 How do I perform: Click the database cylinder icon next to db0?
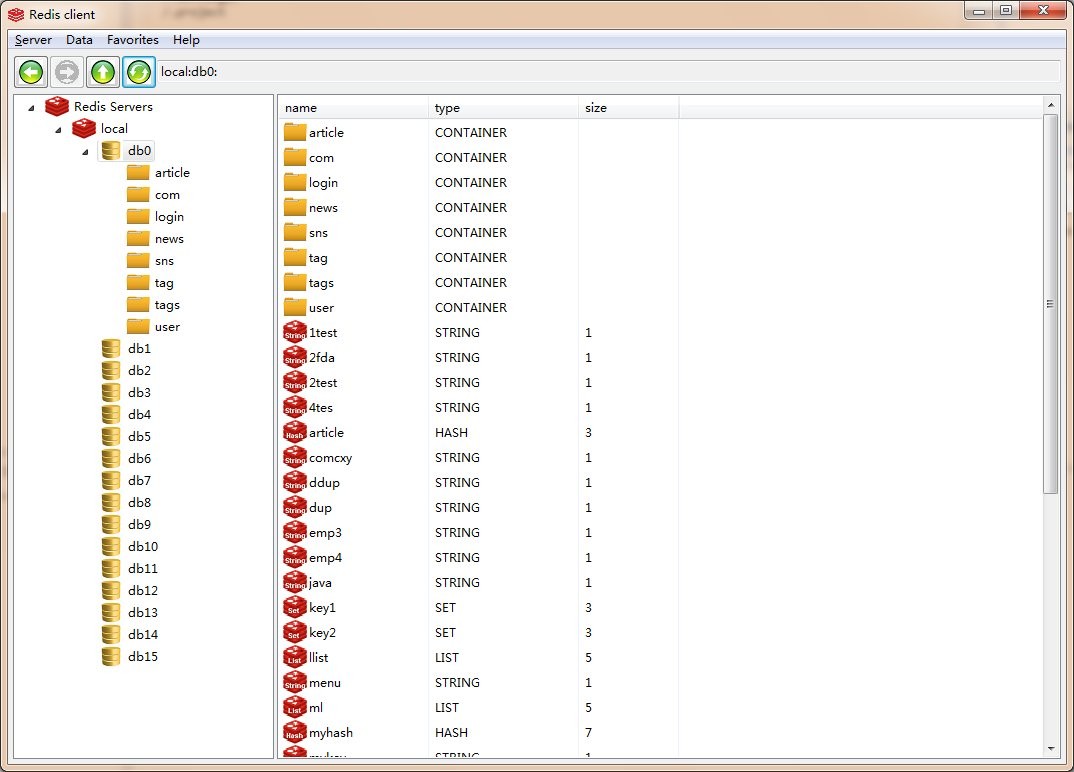pyautogui.click(x=110, y=150)
